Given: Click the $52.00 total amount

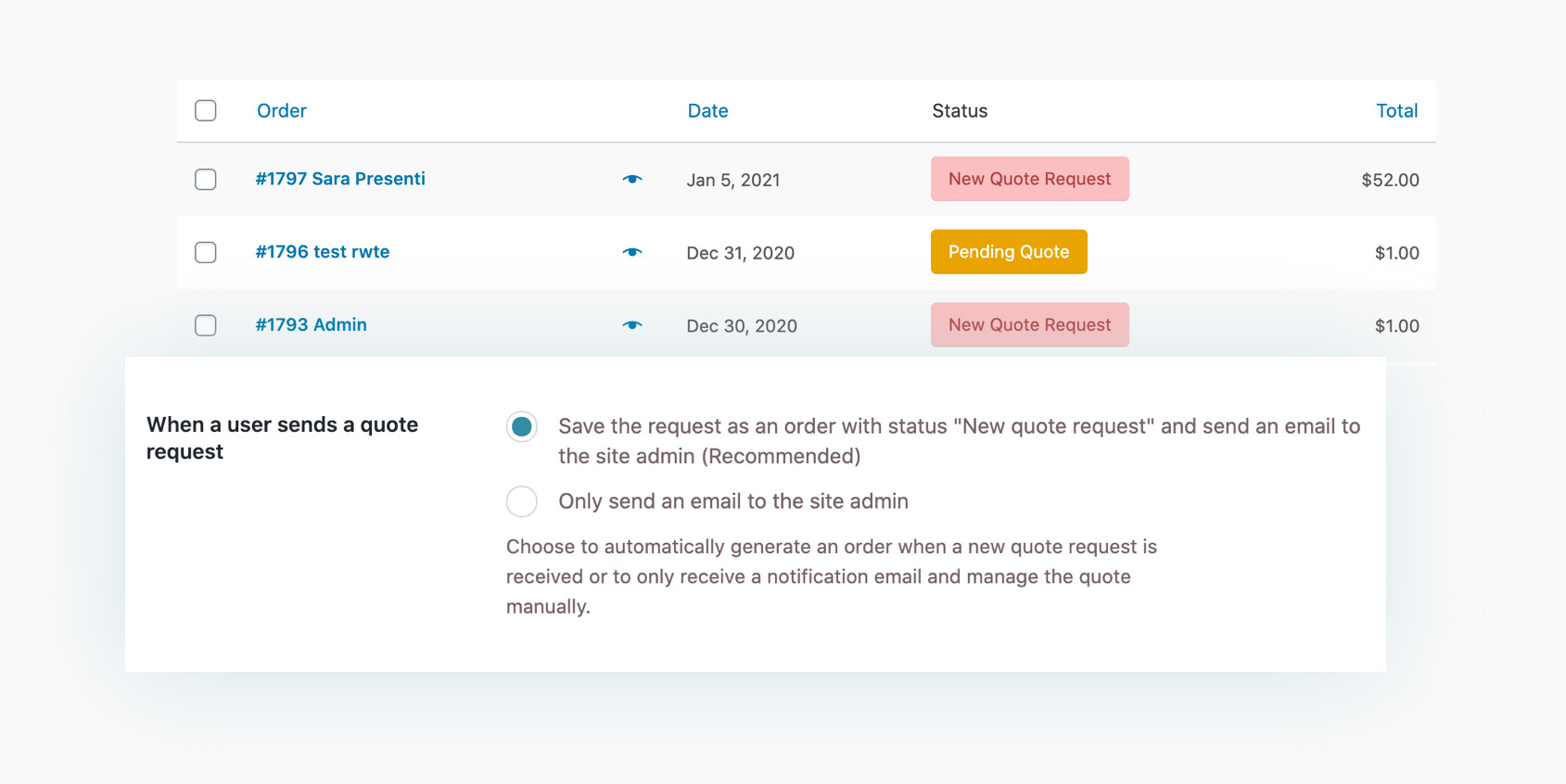Looking at the screenshot, I should (x=1390, y=180).
